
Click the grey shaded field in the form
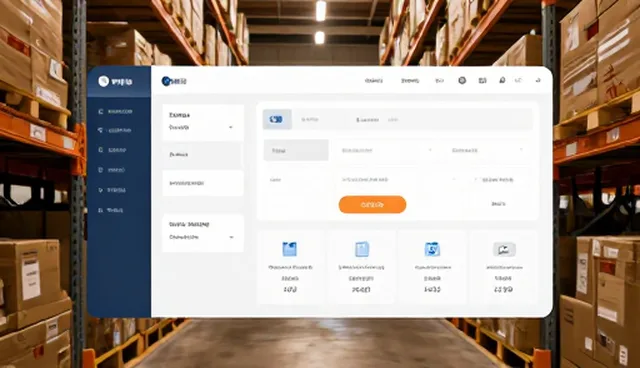pyautogui.click(x=296, y=150)
